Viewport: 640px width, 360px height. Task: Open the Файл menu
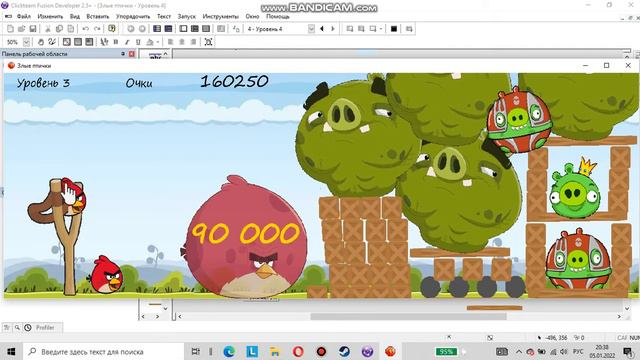[24, 16]
